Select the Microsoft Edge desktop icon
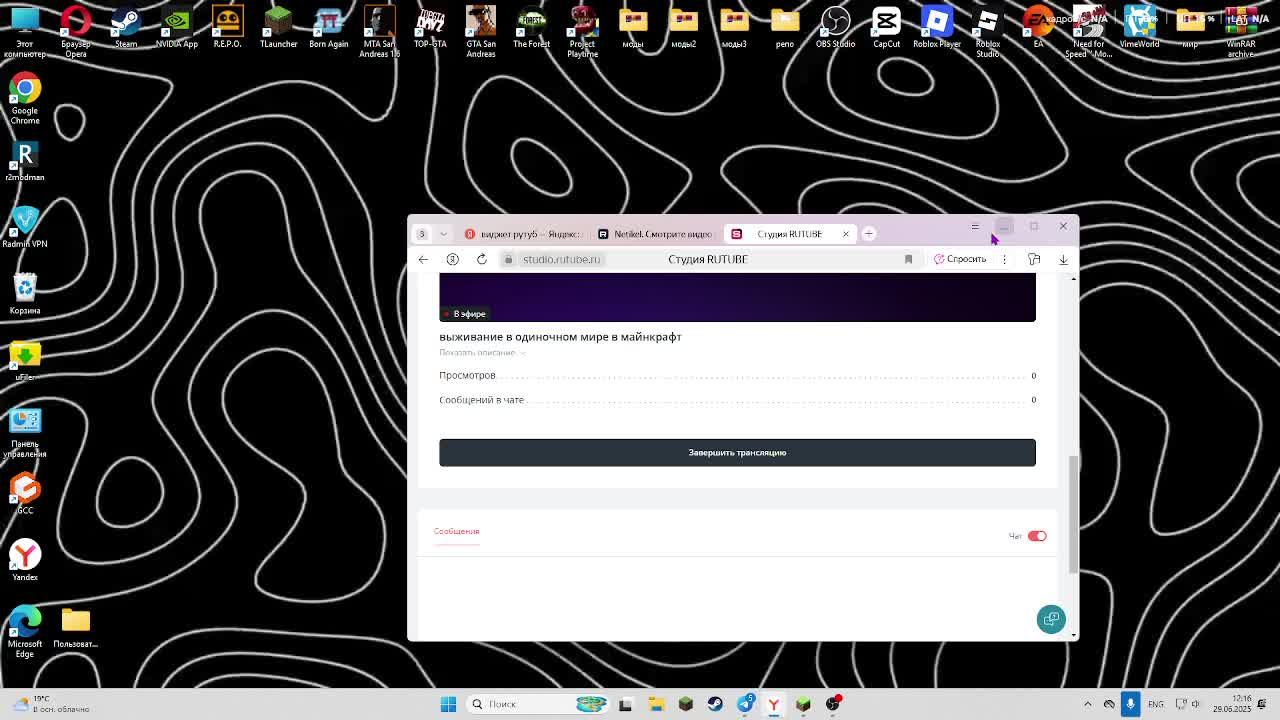 [25, 632]
